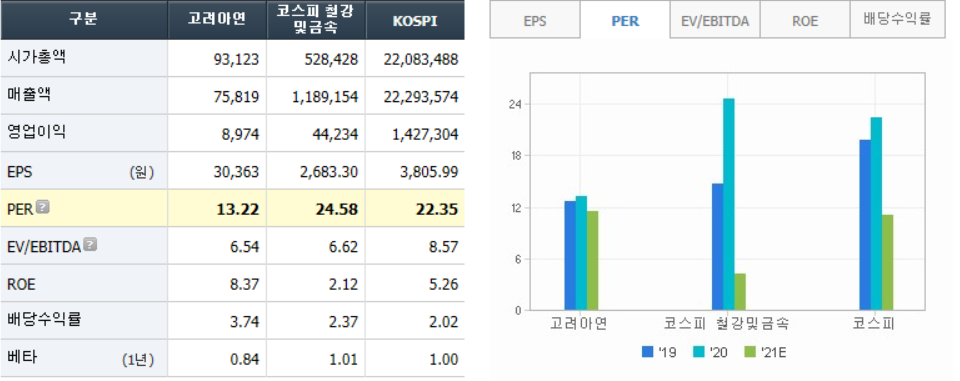
Task: Click the 고려아연 column header
Action: pos(217,20)
